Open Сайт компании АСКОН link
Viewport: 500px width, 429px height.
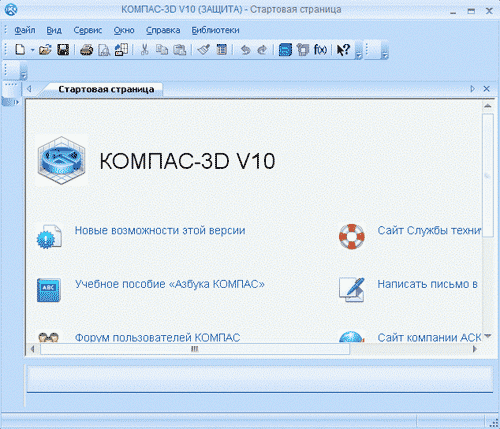pyautogui.click(x=429, y=337)
